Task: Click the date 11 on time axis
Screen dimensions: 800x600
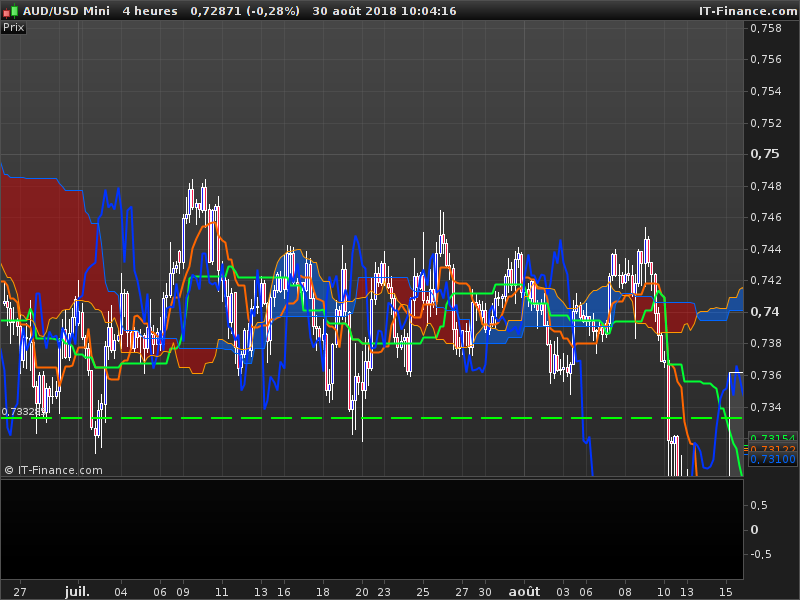Action: point(221,592)
